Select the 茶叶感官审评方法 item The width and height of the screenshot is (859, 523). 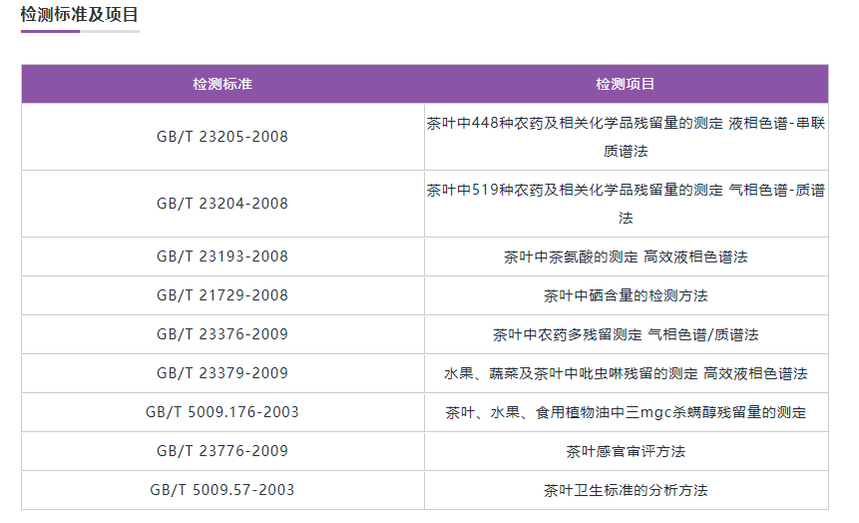626,451
